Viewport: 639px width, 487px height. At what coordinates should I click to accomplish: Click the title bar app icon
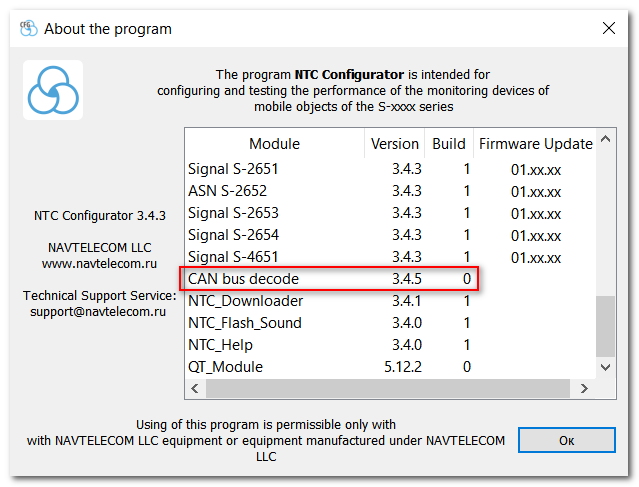(x=30, y=29)
